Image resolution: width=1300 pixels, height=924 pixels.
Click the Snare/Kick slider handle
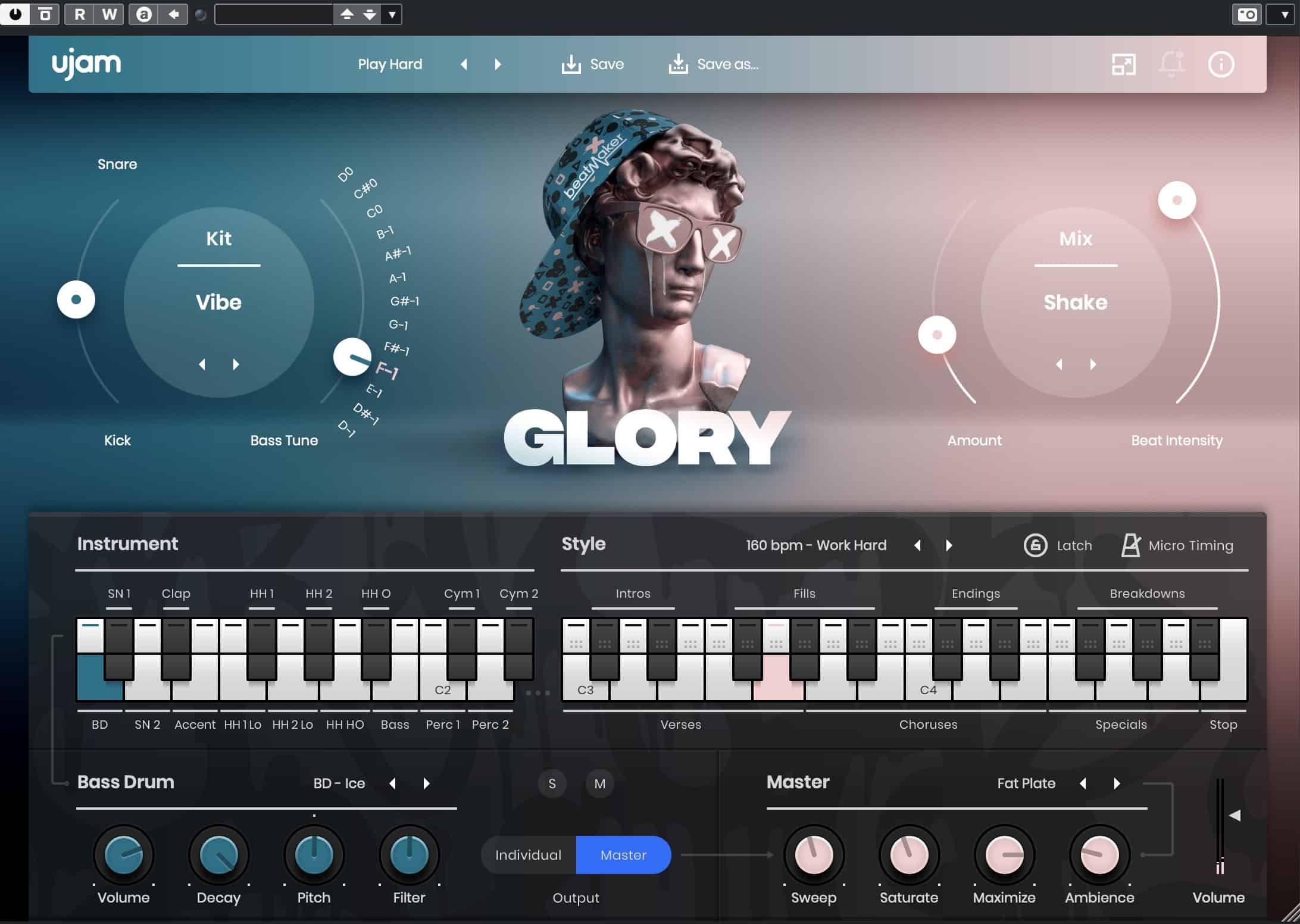tap(76, 299)
